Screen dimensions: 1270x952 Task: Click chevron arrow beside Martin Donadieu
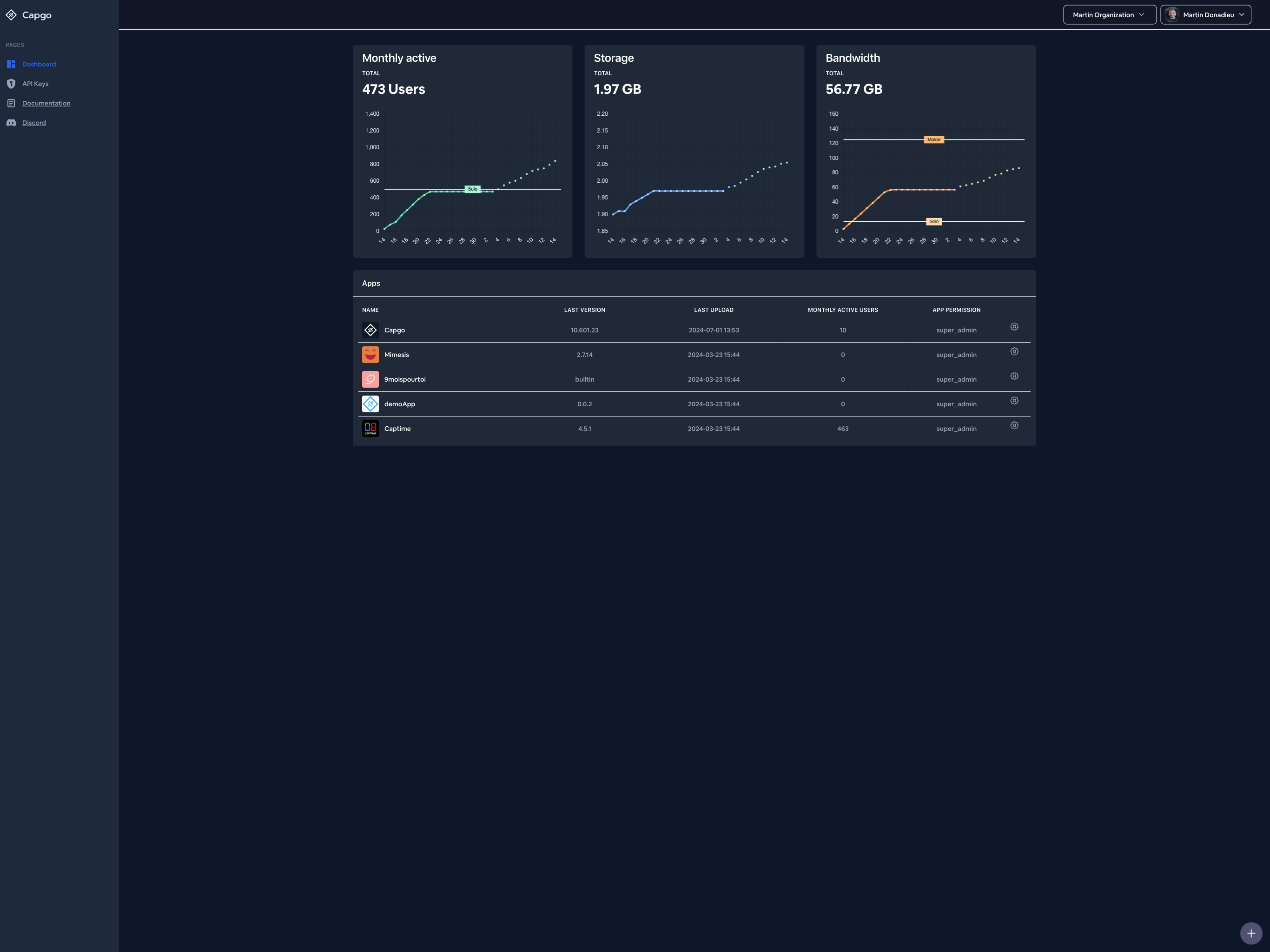pyautogui.click(x=1241, y=15)
